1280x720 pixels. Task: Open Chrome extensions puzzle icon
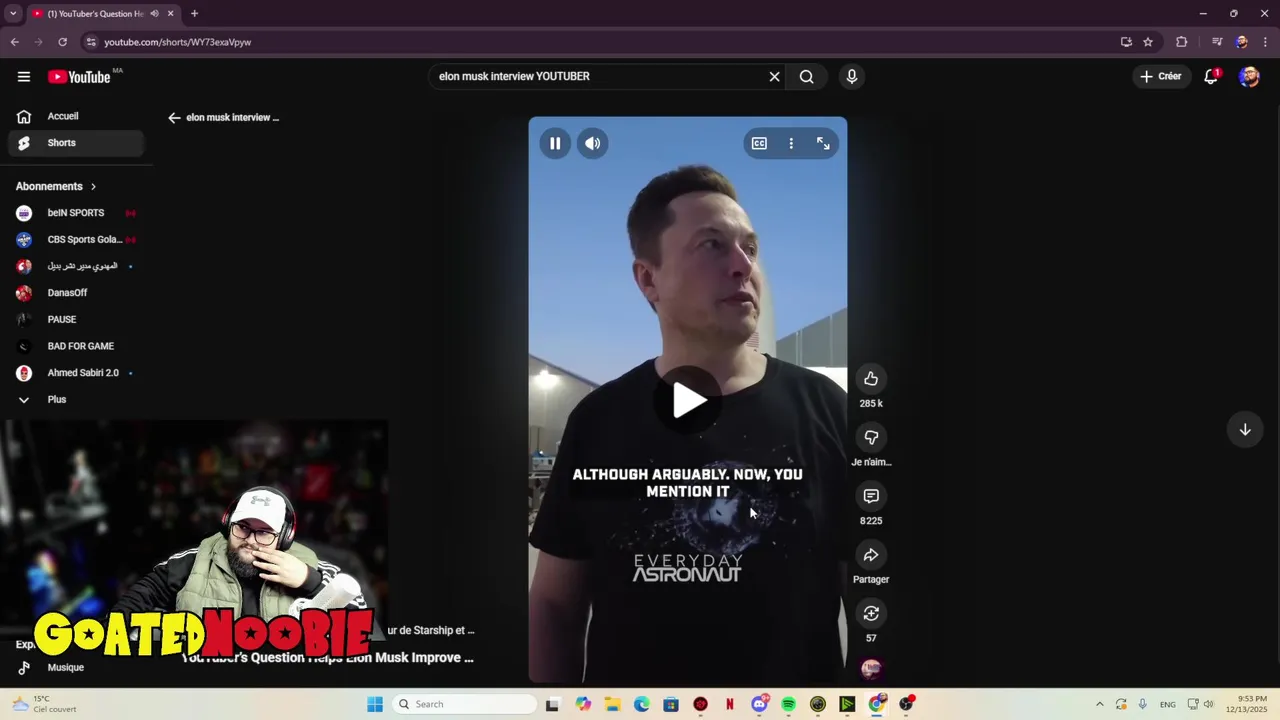(1181, 42)
